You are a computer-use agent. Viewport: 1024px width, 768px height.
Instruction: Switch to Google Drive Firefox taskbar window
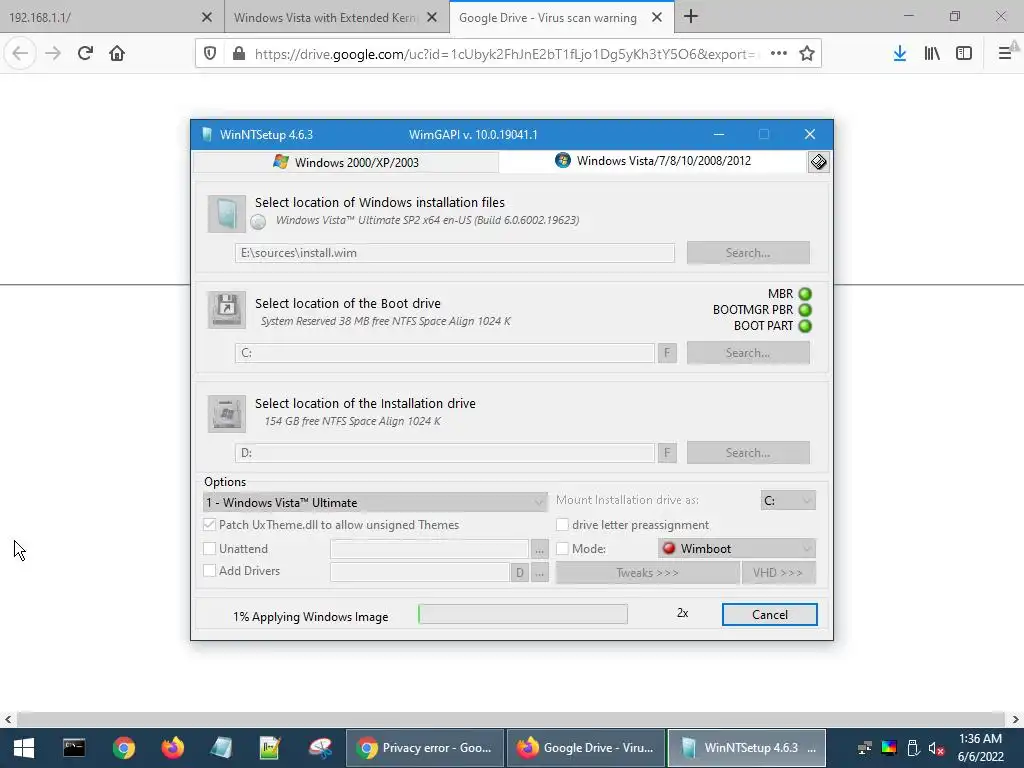click(586, 748)
